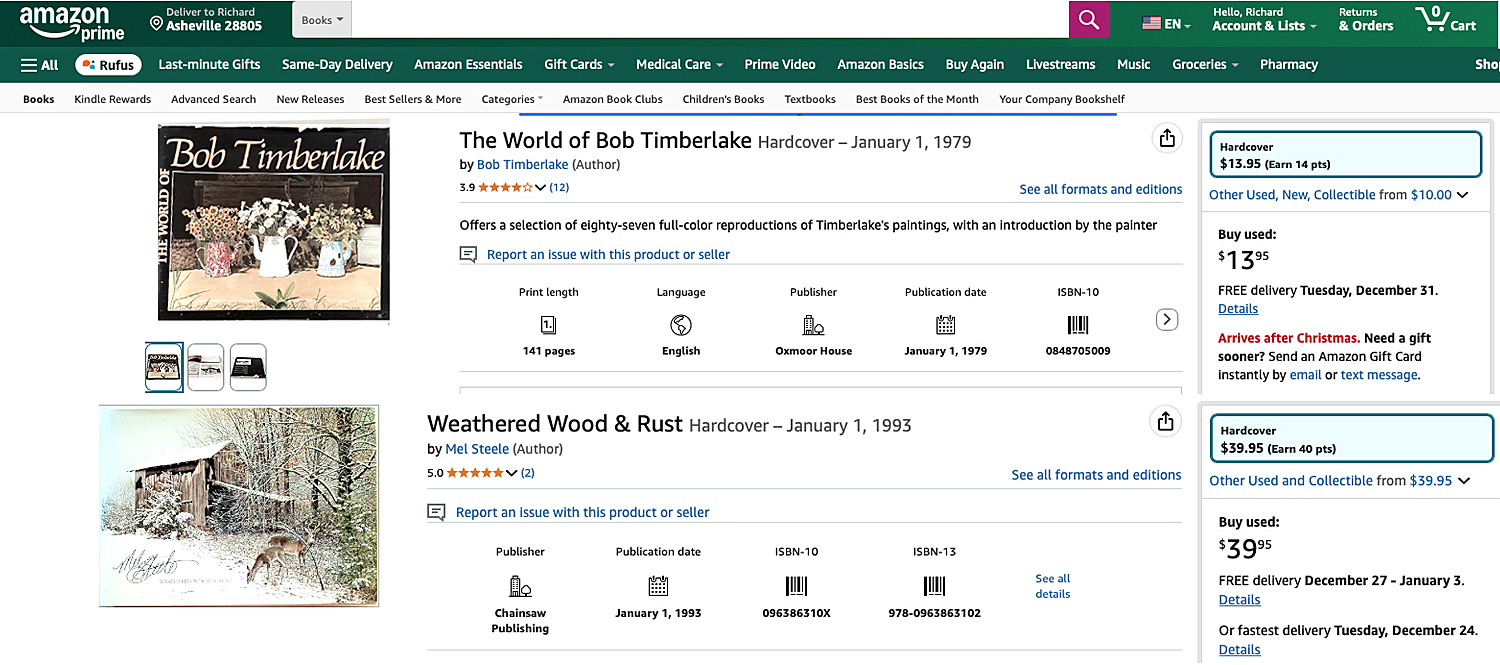Click share icon for Weathered Wood & Rust
The width and height of the screenshot is (1500, 665).
pyautogui.click(x=1165, y=422)
